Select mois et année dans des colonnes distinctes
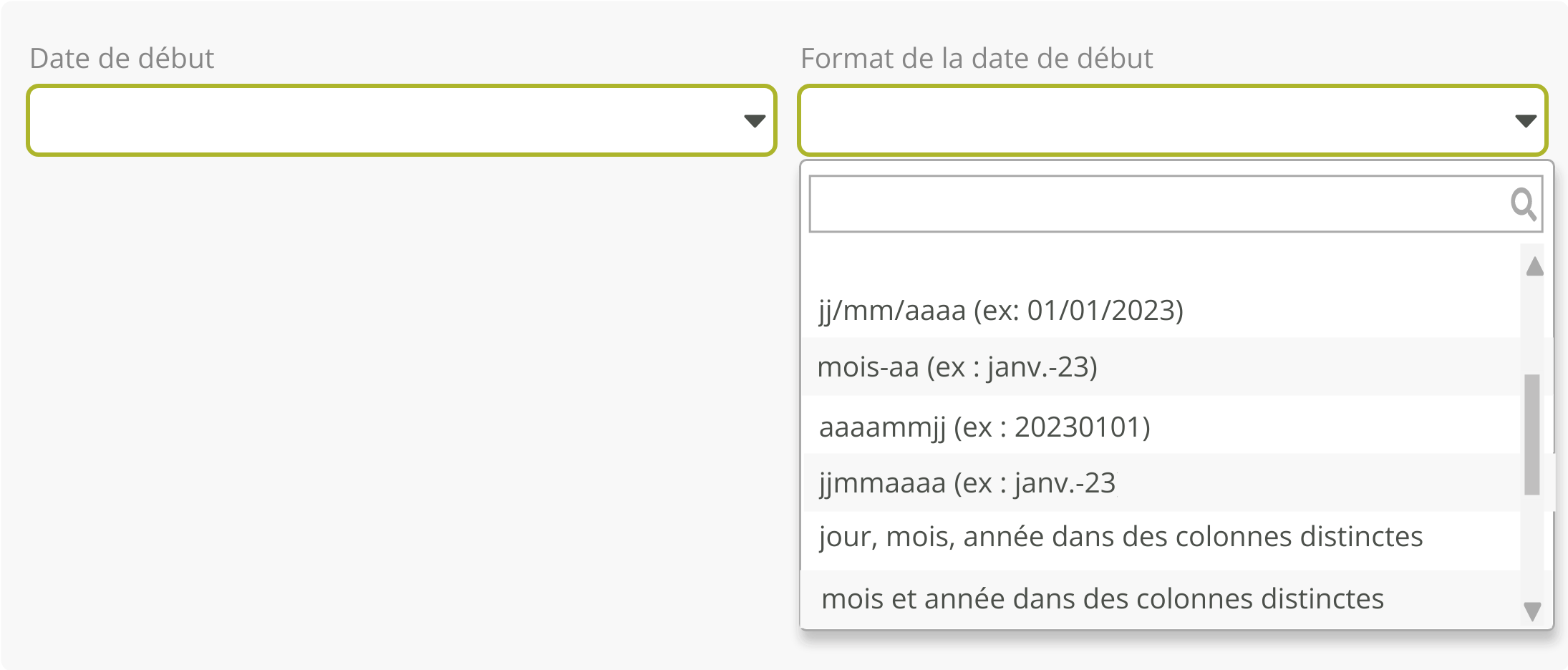 coord(1102,599)
